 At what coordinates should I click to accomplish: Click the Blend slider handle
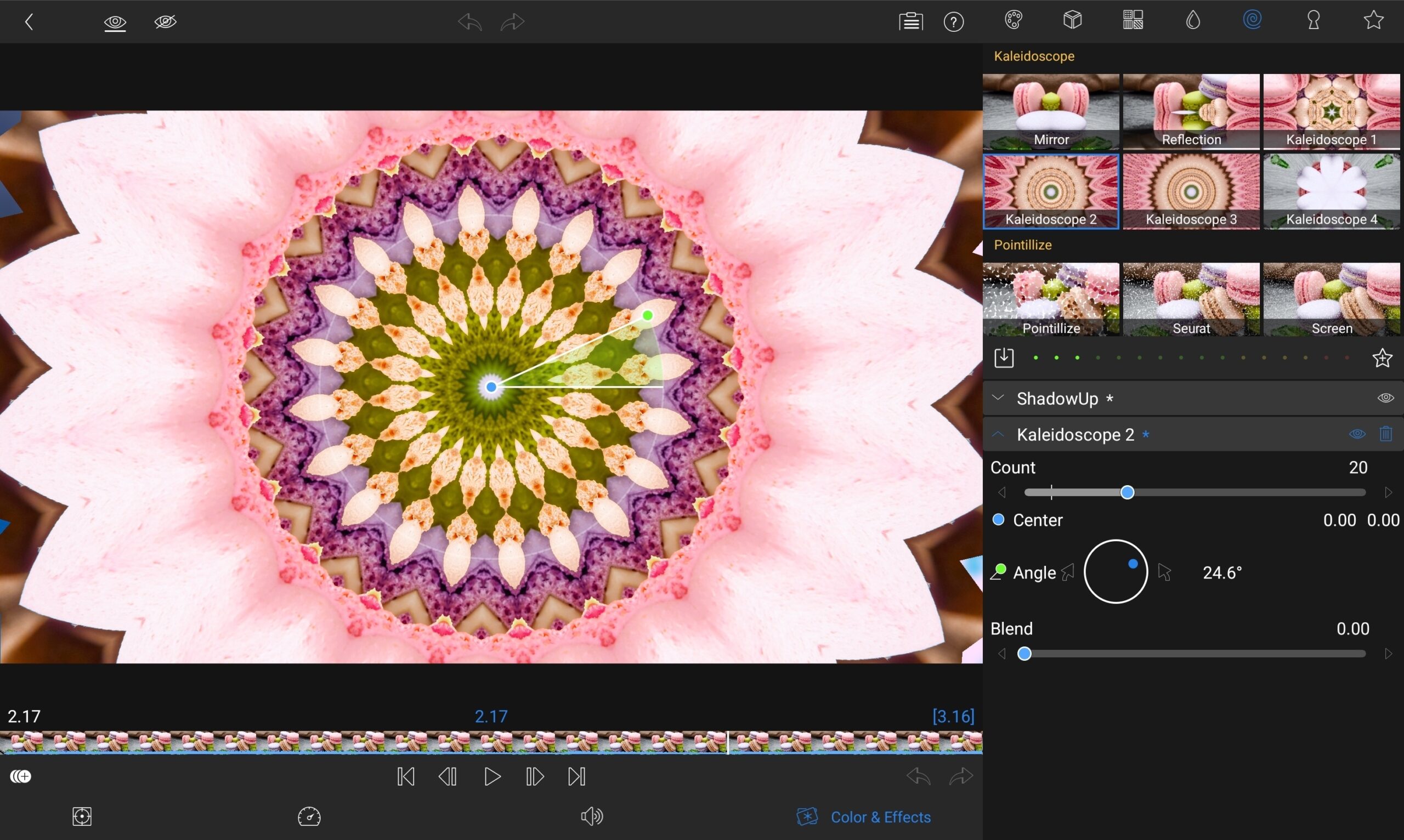click(x=1024, y=654)
